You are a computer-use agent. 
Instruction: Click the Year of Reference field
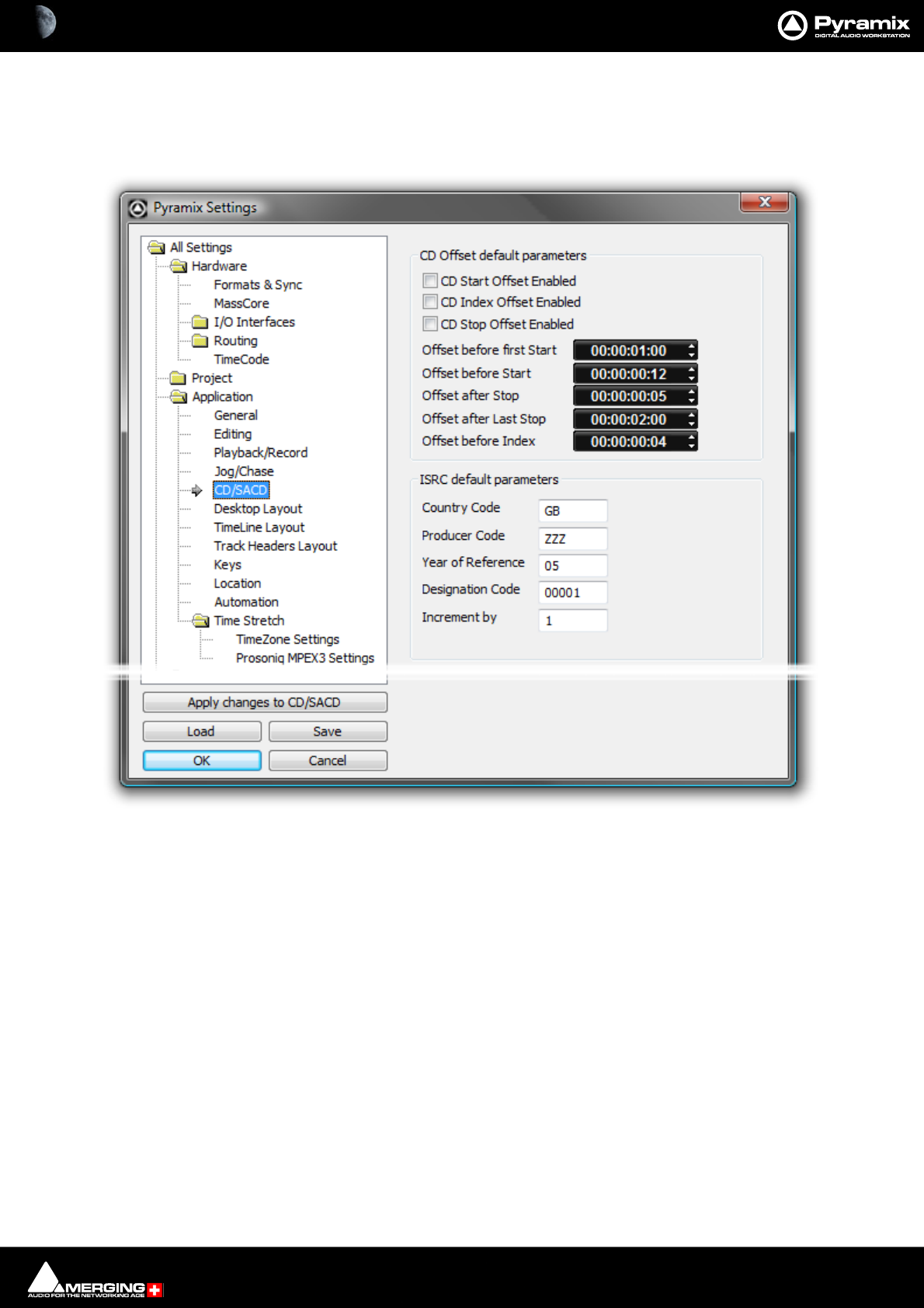[573, 565]
